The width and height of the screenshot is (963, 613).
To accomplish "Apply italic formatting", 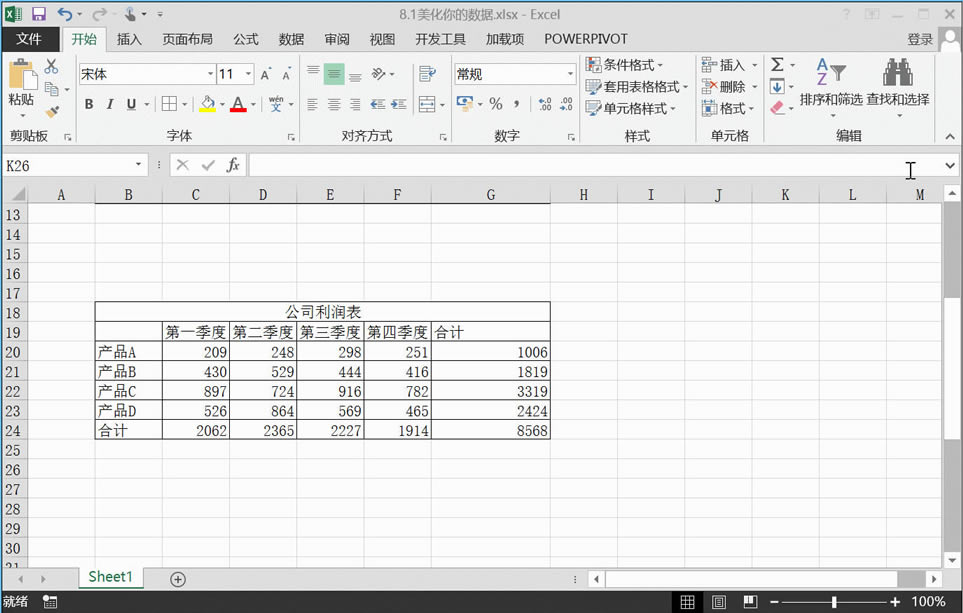I will coord(110,104).
